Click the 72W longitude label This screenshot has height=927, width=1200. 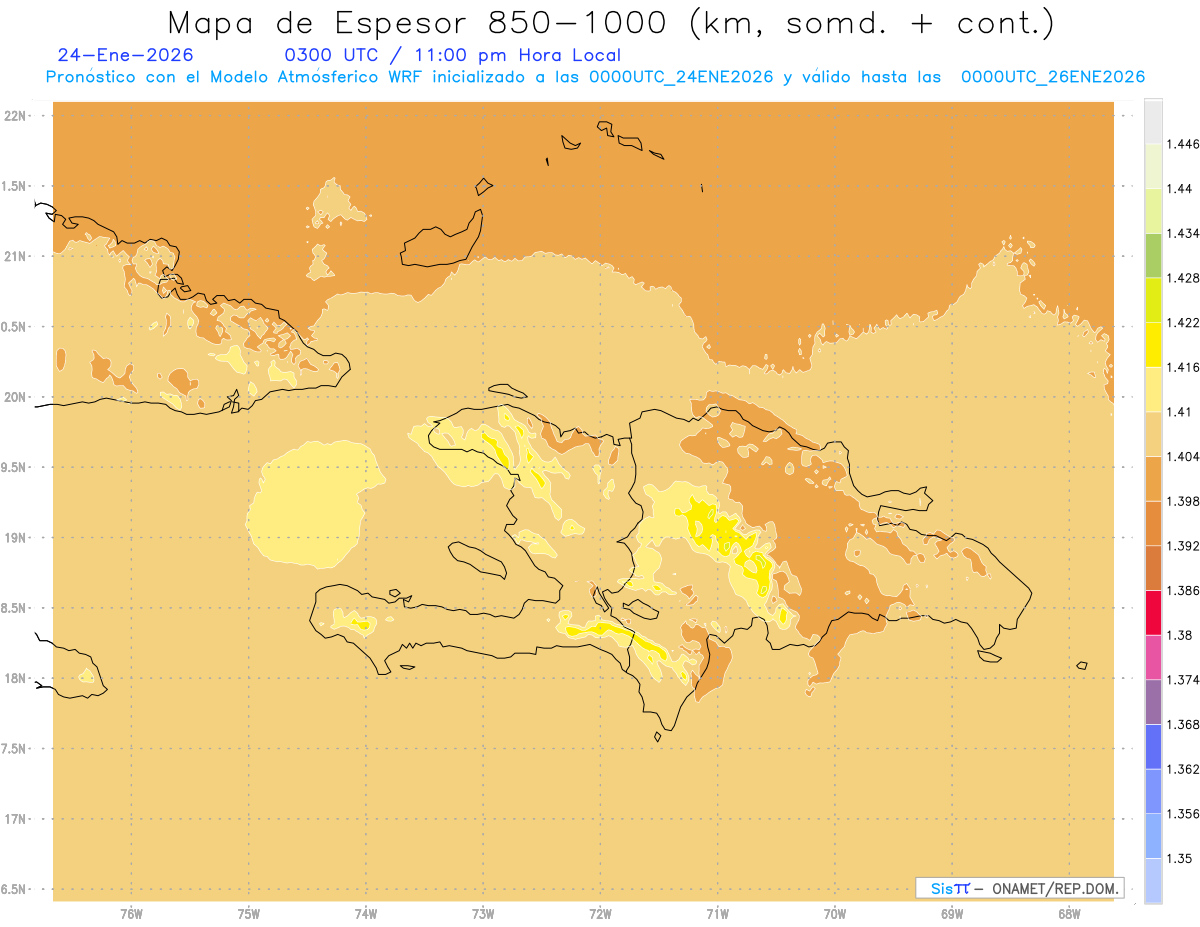coord(600,914)
